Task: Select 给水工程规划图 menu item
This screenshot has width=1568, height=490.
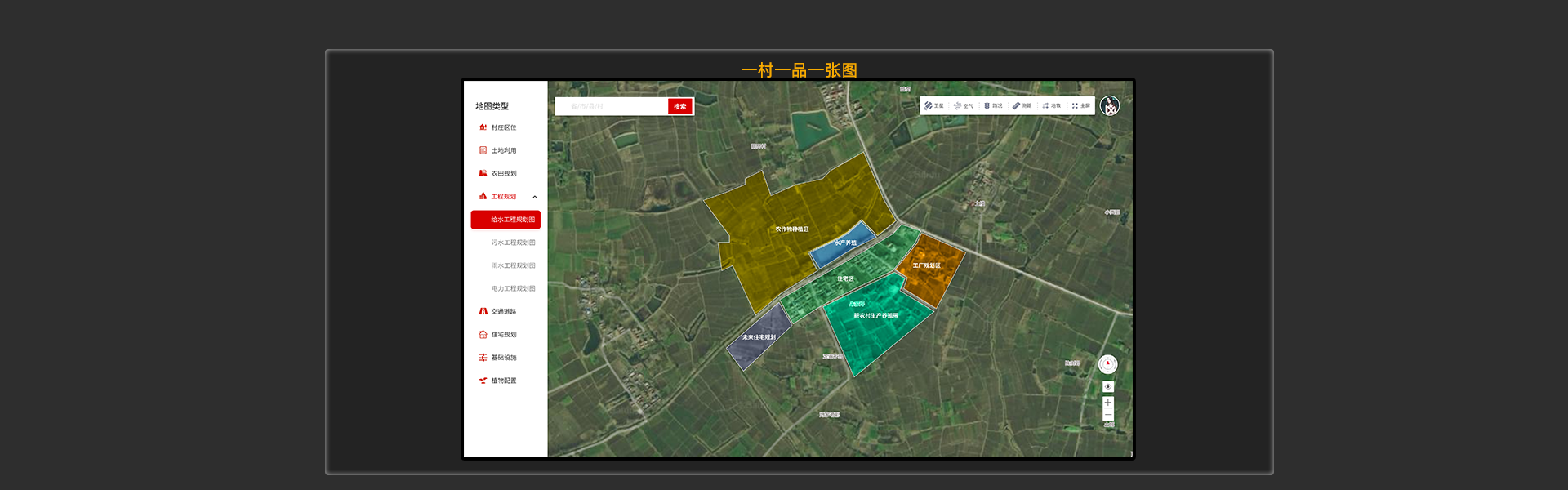Action: (x=506, y=220)
